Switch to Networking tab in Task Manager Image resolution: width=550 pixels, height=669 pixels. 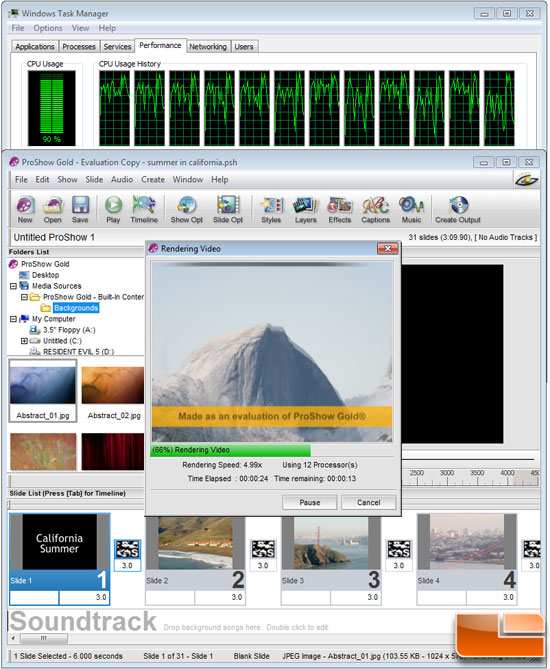pyautogui.click(x=208, y=47)
